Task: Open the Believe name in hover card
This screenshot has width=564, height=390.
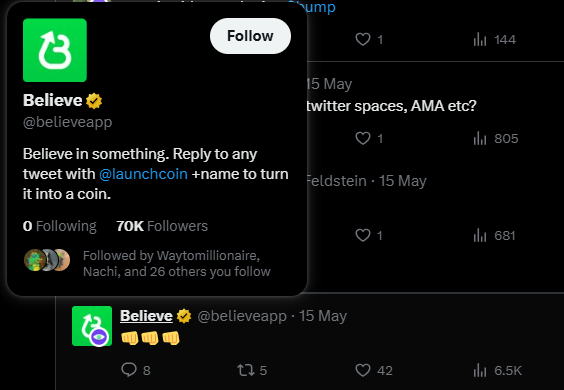Action: click(53, 100)
